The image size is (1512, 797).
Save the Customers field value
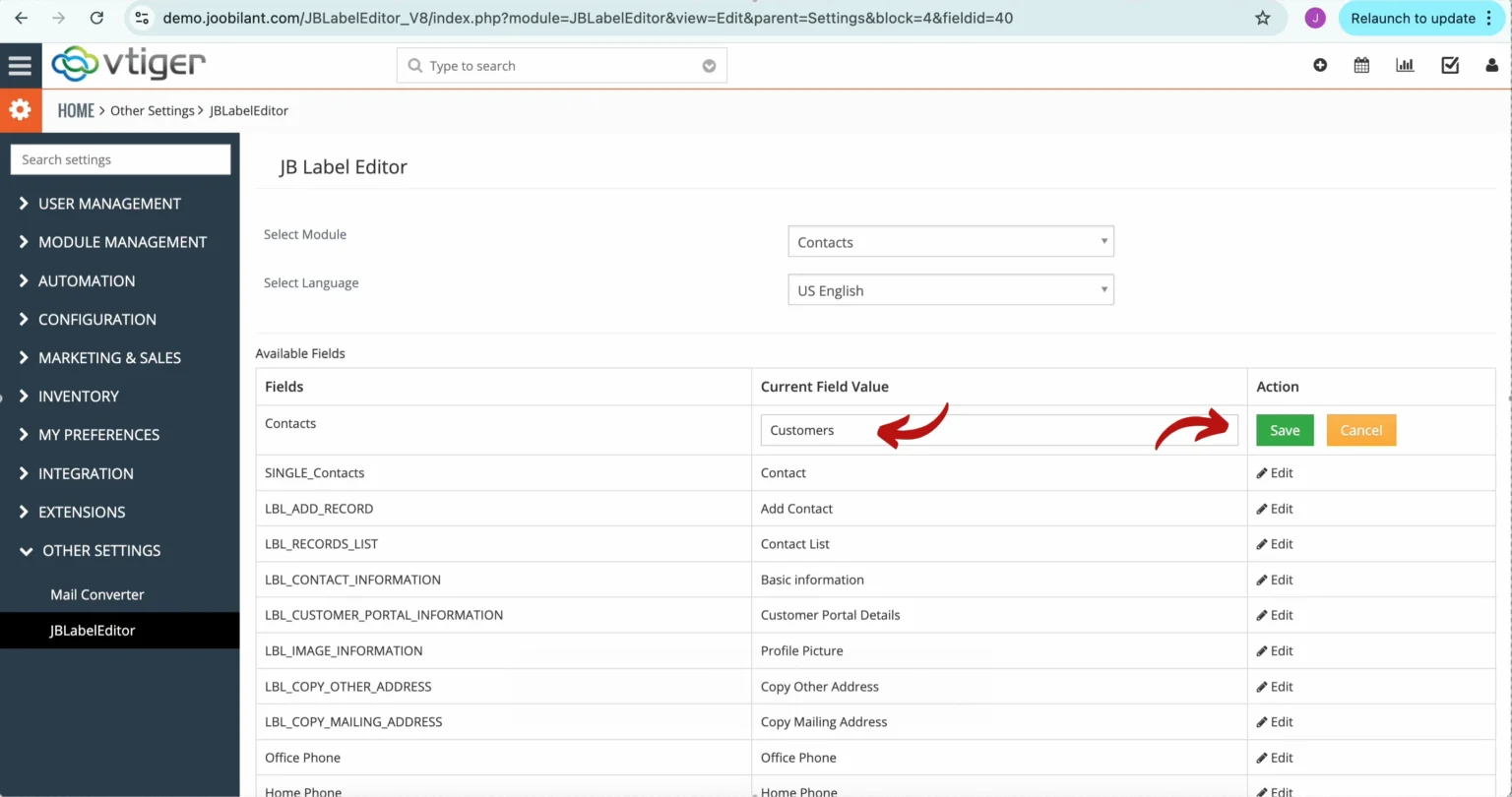1284,430
